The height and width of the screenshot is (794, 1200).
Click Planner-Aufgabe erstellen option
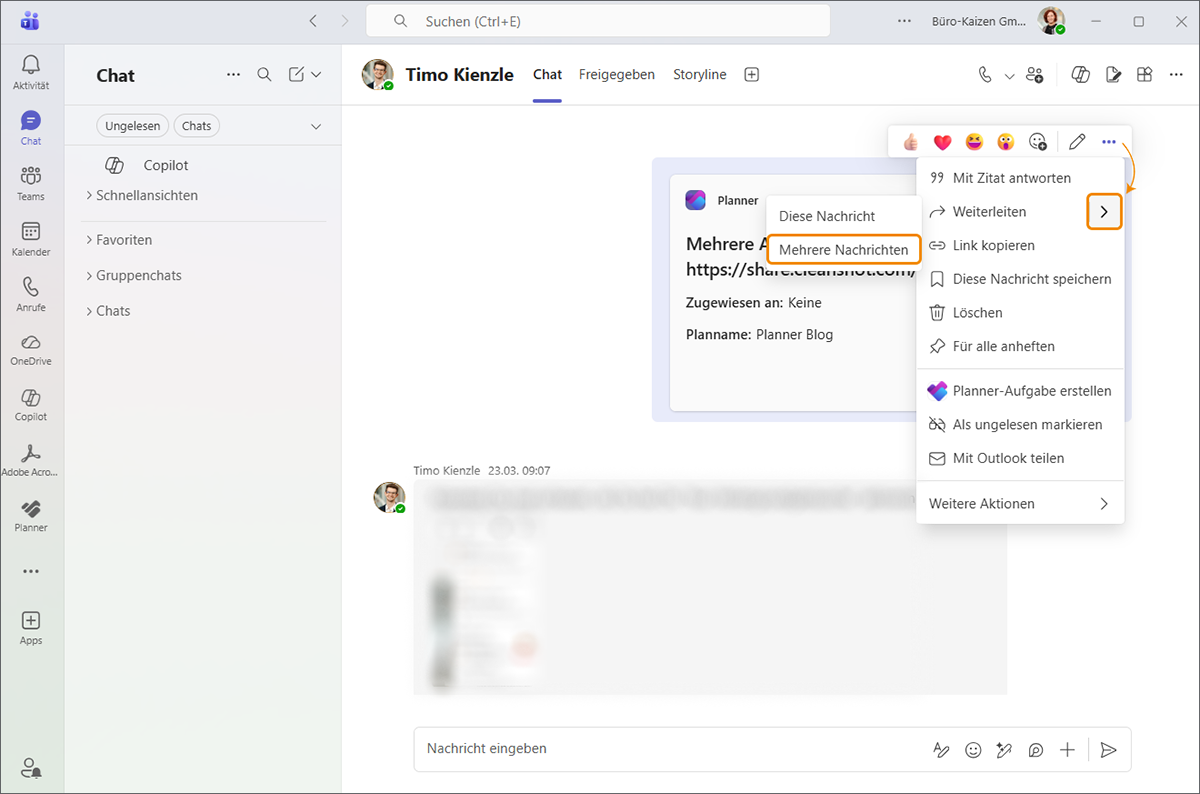(1031, 391)
